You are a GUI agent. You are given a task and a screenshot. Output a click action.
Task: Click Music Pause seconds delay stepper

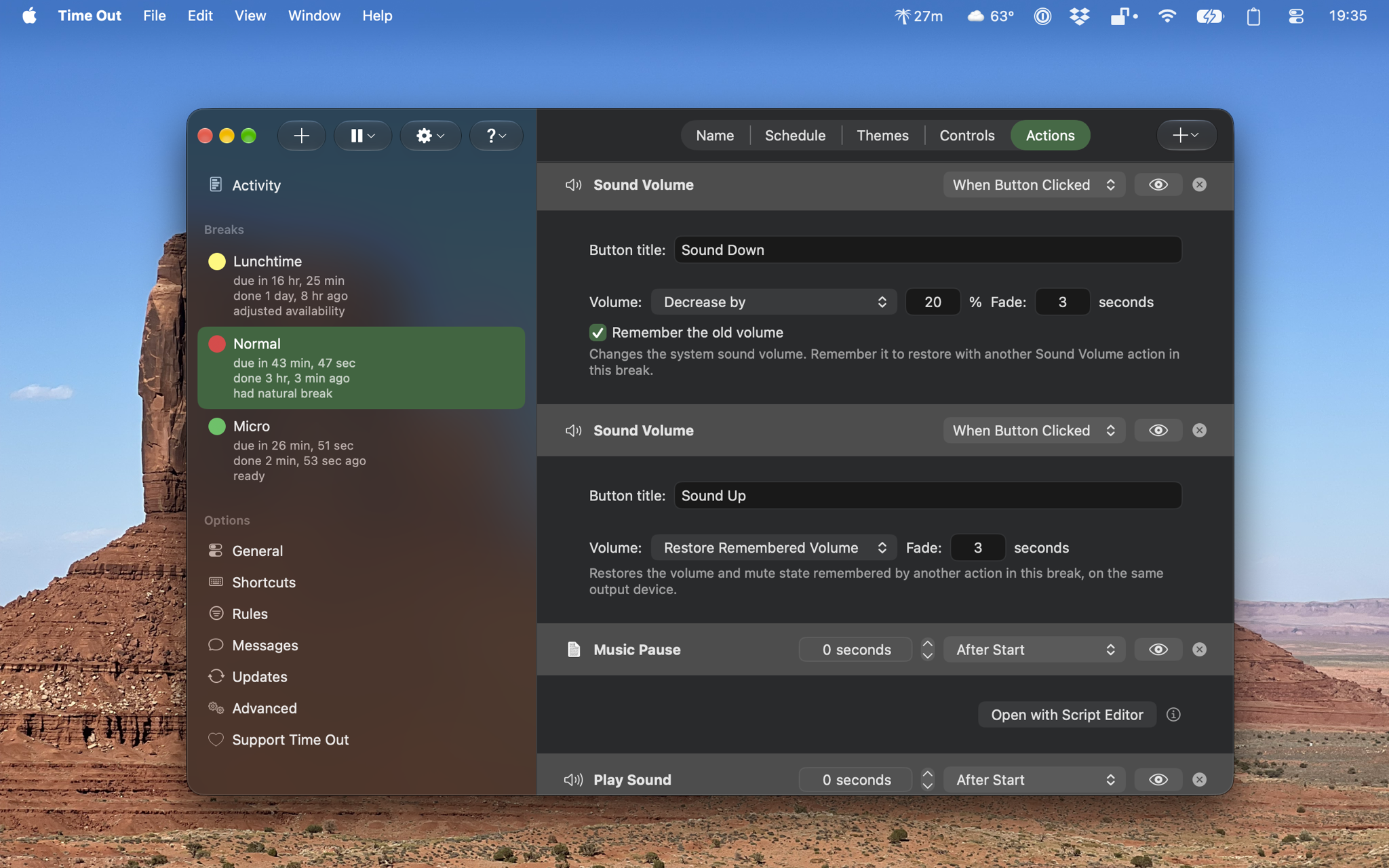pos(927,650)
